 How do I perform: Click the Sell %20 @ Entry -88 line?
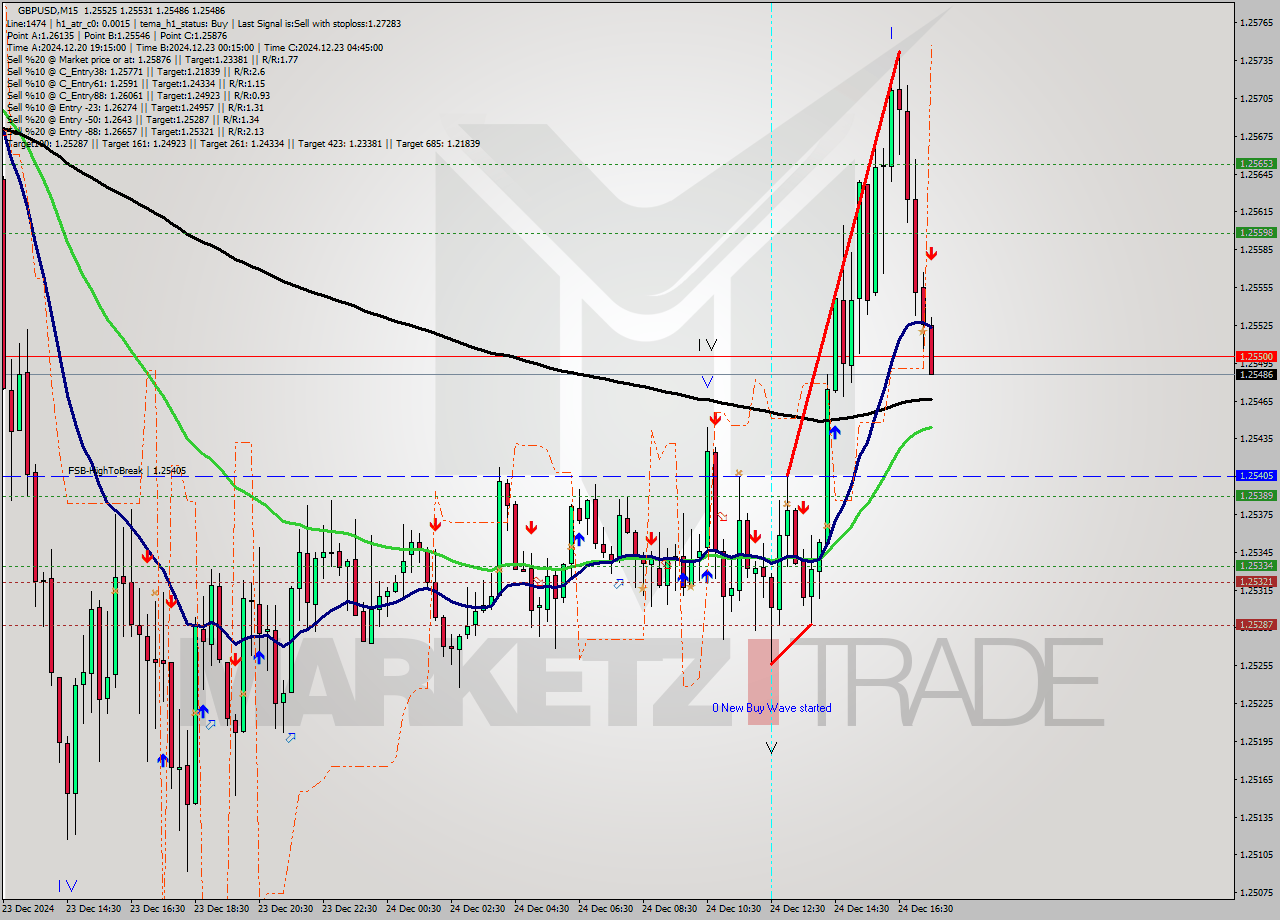135,131
